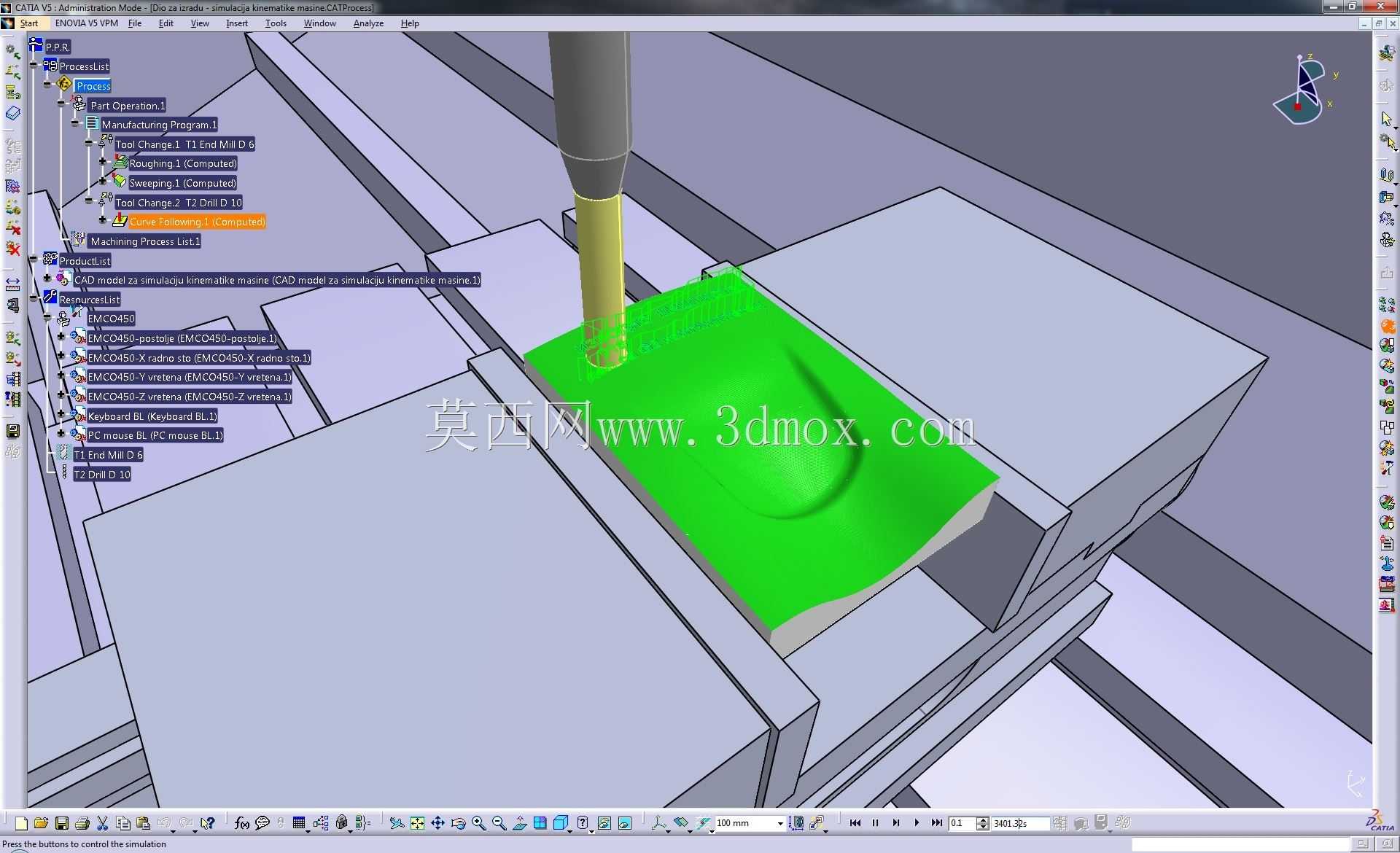1400x853 pixels.
Task: Save the process with the floppy icon
Action: pyautogui.click(x=62, y=823)
